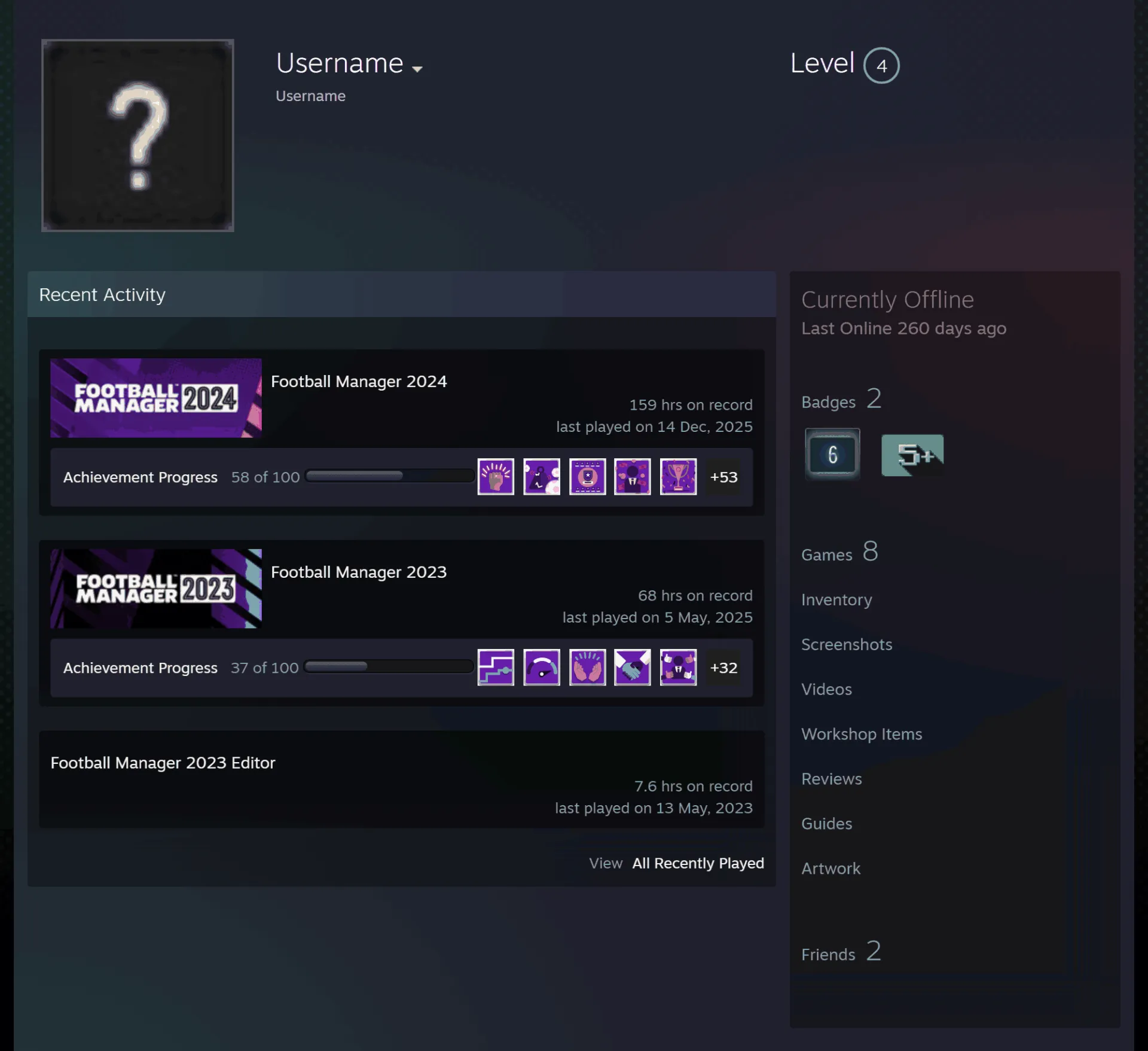
Task: Click the gauge dial achievement icon in FM 2023
Action: pyautogui.click(x=542, y=667)
